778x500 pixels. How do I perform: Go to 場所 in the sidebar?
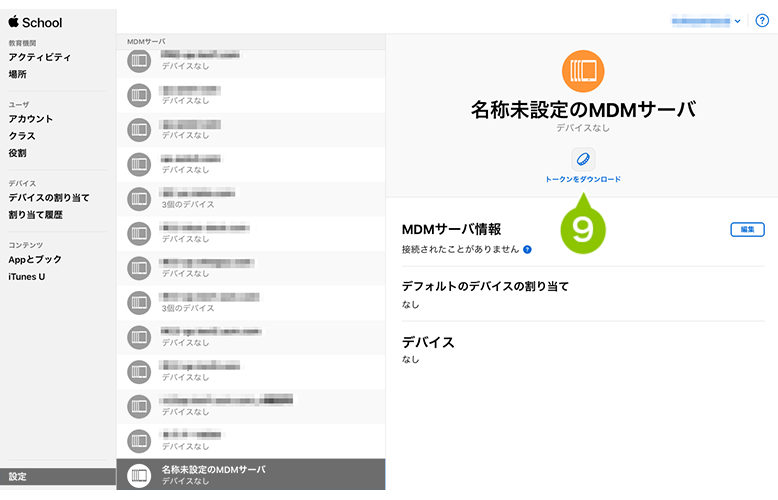tap(18, 74)
